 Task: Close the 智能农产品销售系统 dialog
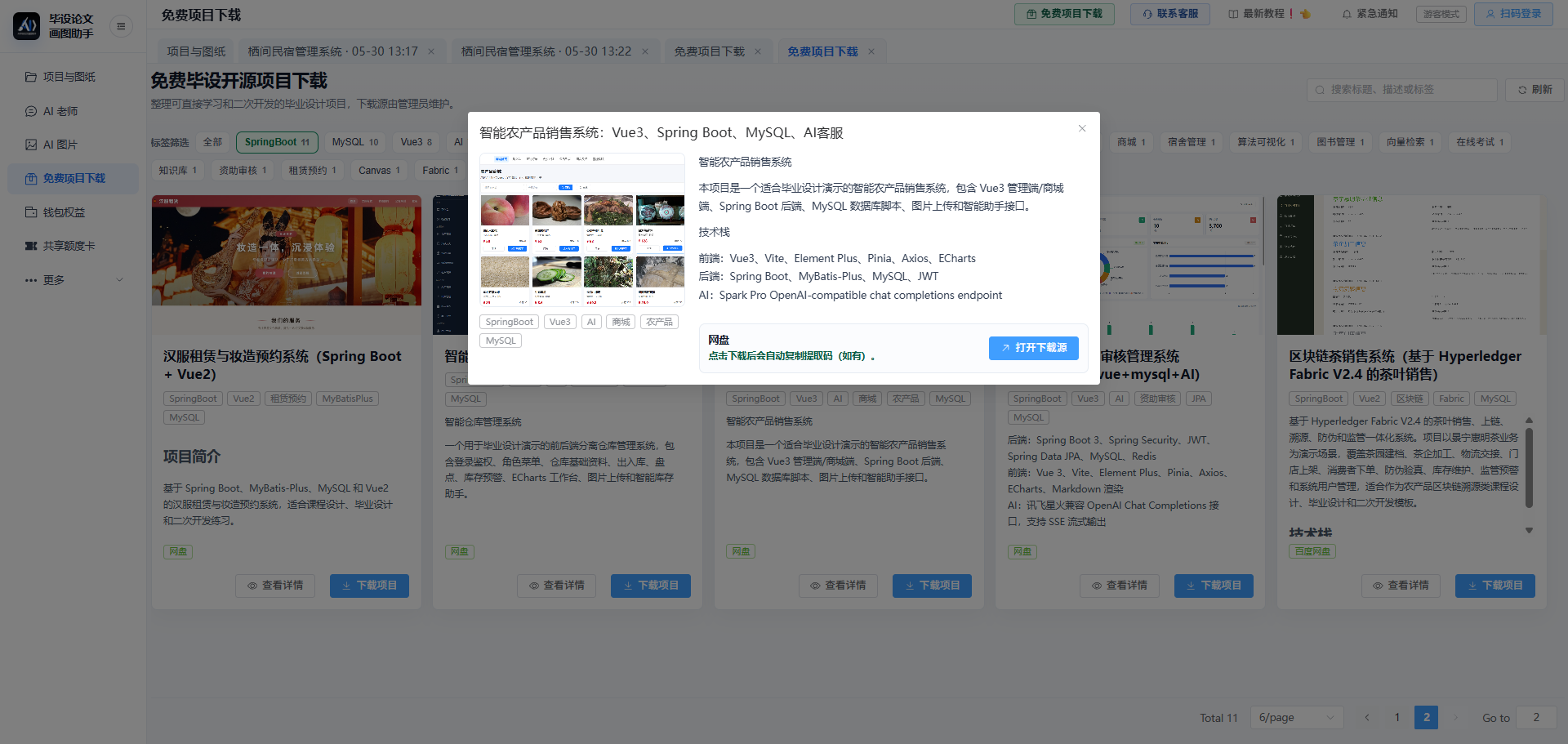(x=1082, y=128)
